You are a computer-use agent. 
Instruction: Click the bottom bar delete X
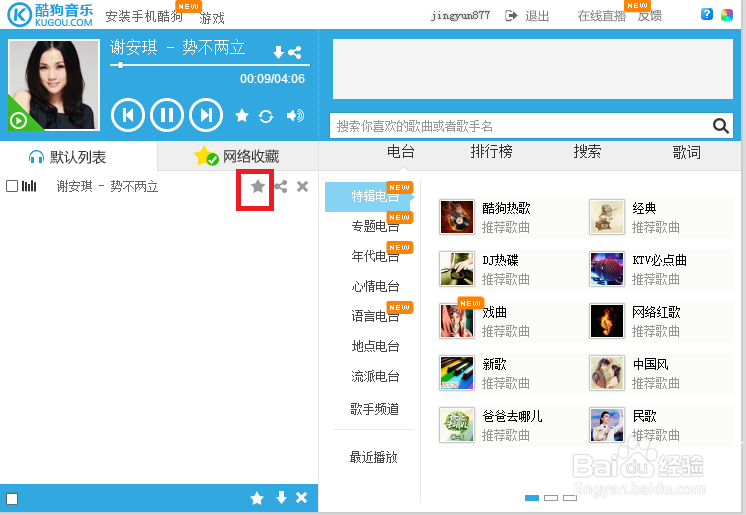pyautogui.click(x=301, y=498)
